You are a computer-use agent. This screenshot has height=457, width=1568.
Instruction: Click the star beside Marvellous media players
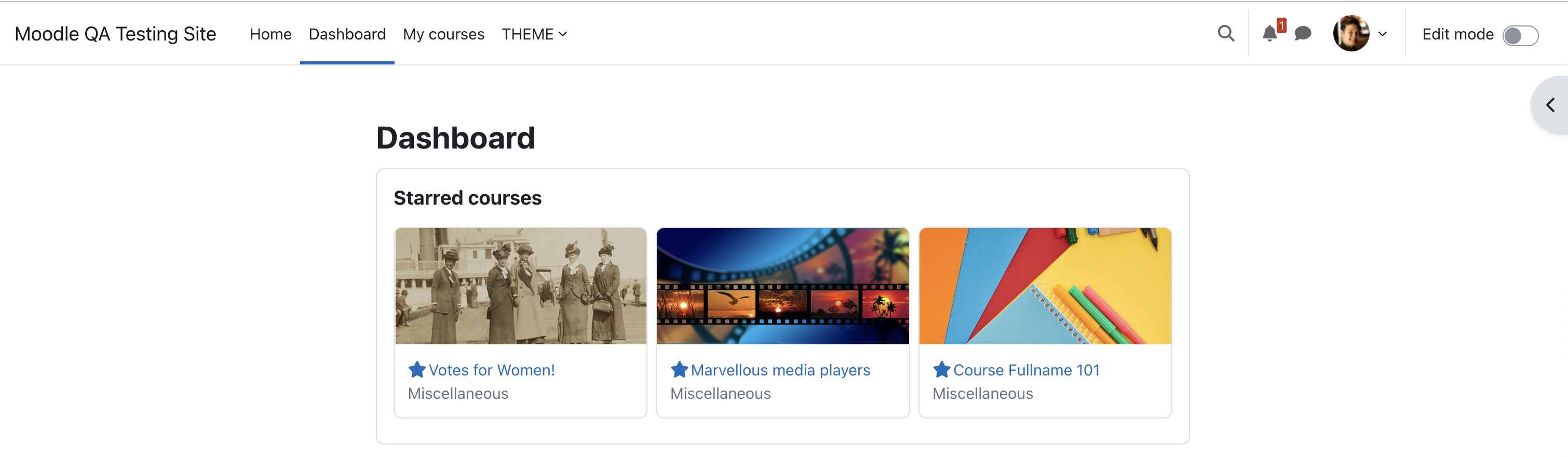tap(679, 369)
